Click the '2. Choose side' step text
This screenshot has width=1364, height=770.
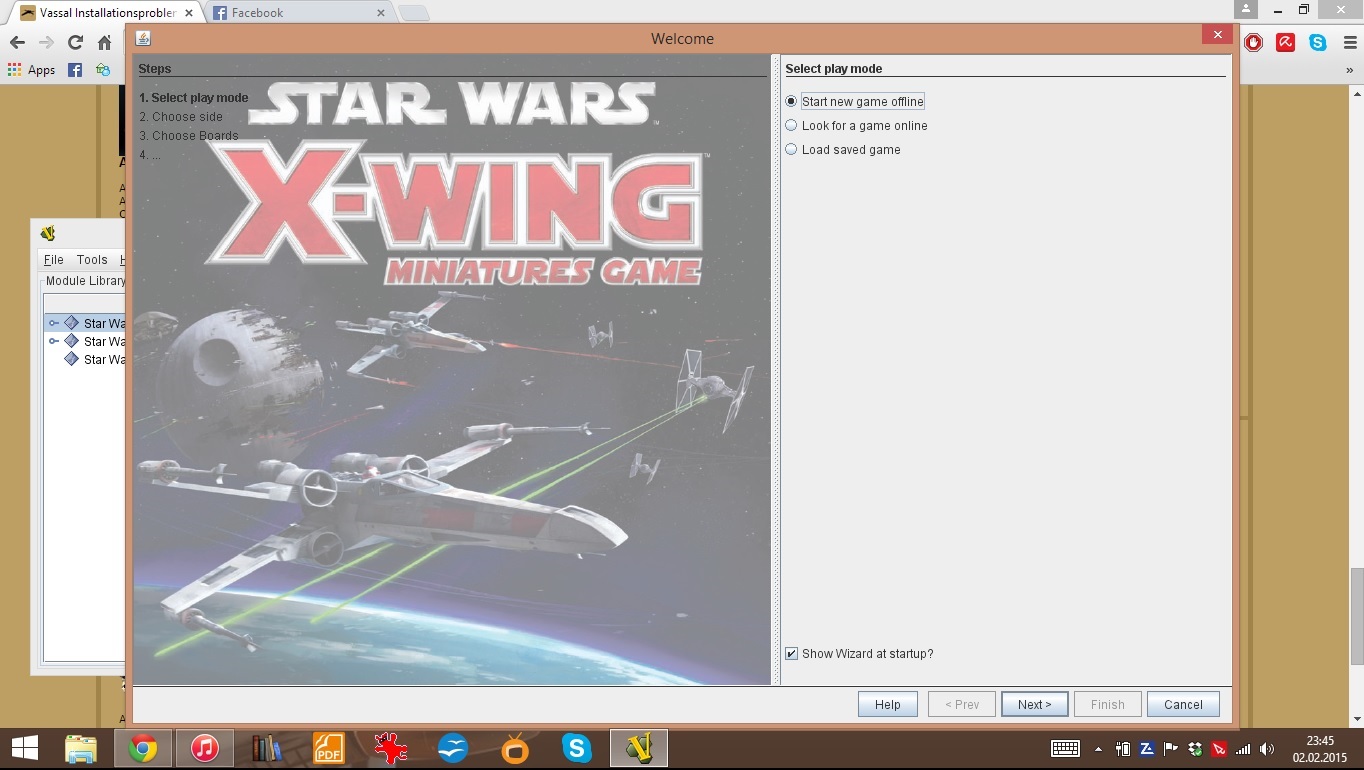point(181,117)
